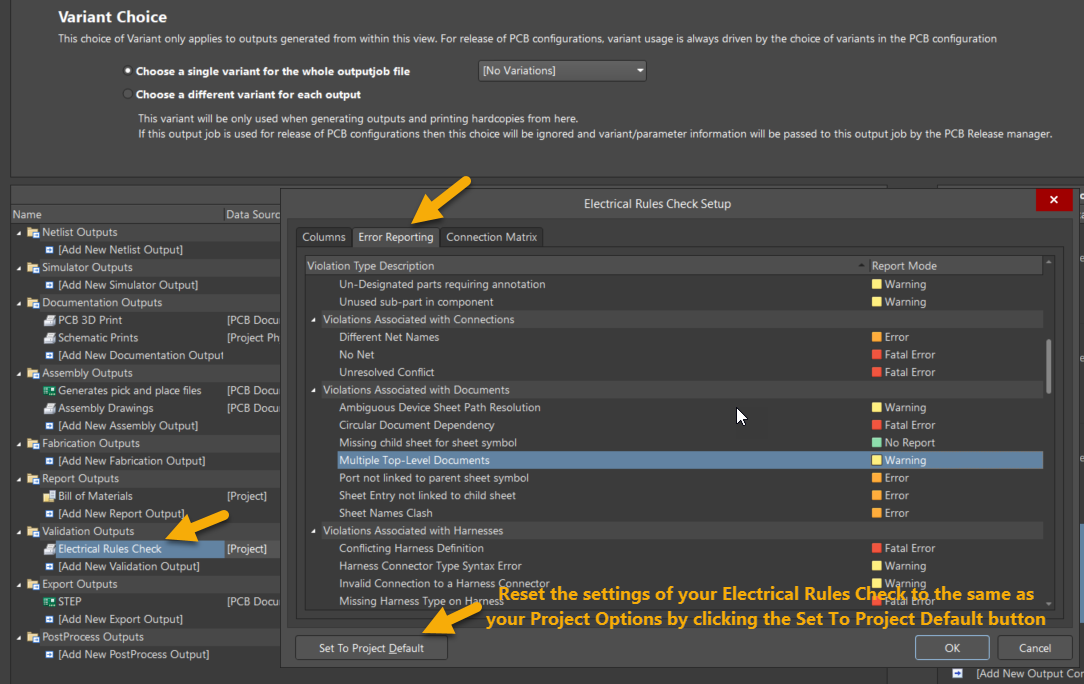Switch to the Error Reporting tab
This screenshot has width=1084, height=684.
tap(395, 237)
